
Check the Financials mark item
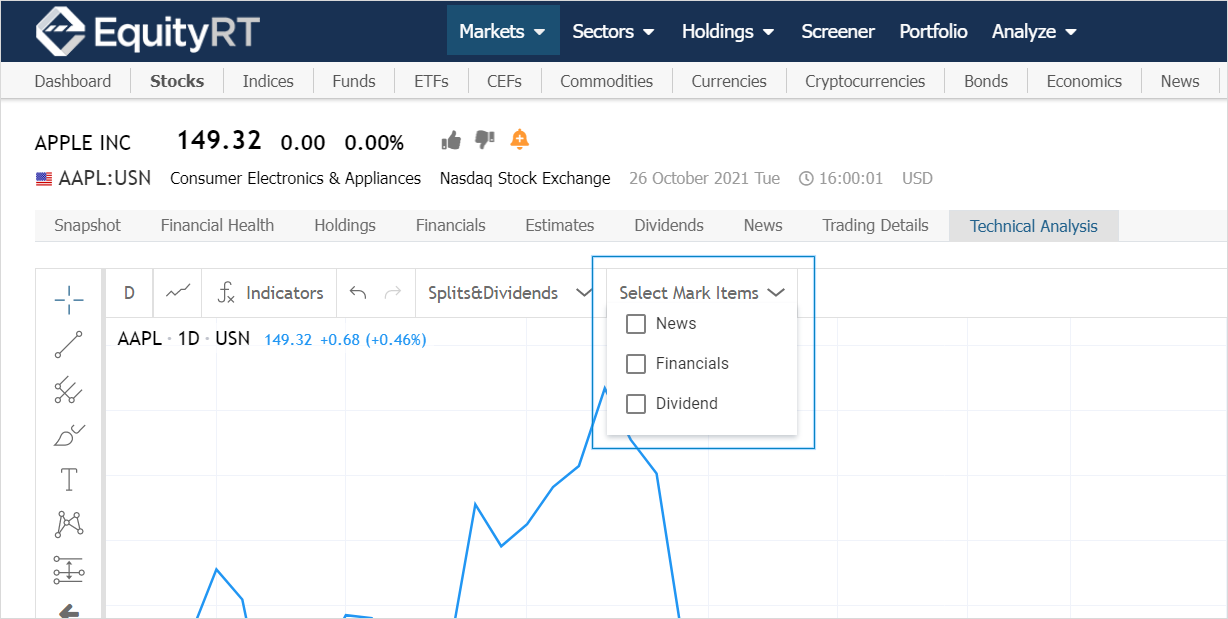click(636, 364)
